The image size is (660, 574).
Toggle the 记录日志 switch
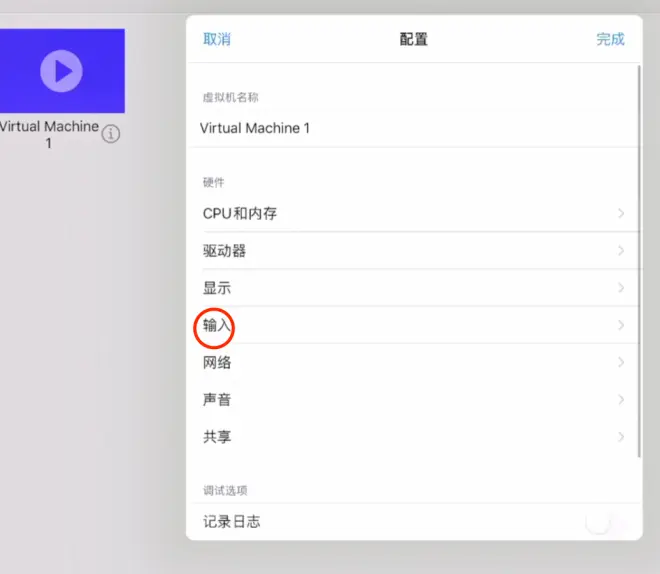click(605, 522)
